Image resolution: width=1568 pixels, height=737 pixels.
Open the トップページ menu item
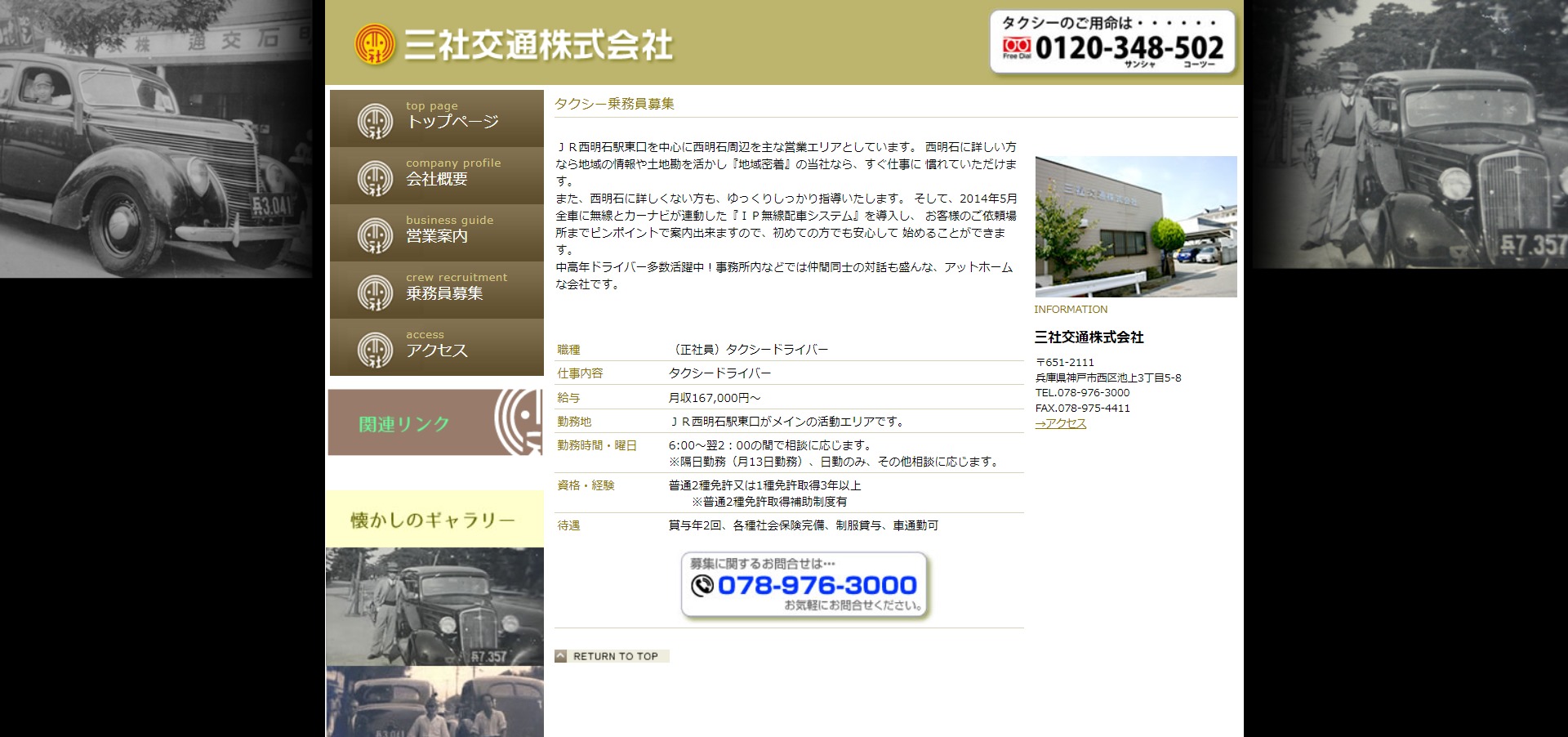437,118
